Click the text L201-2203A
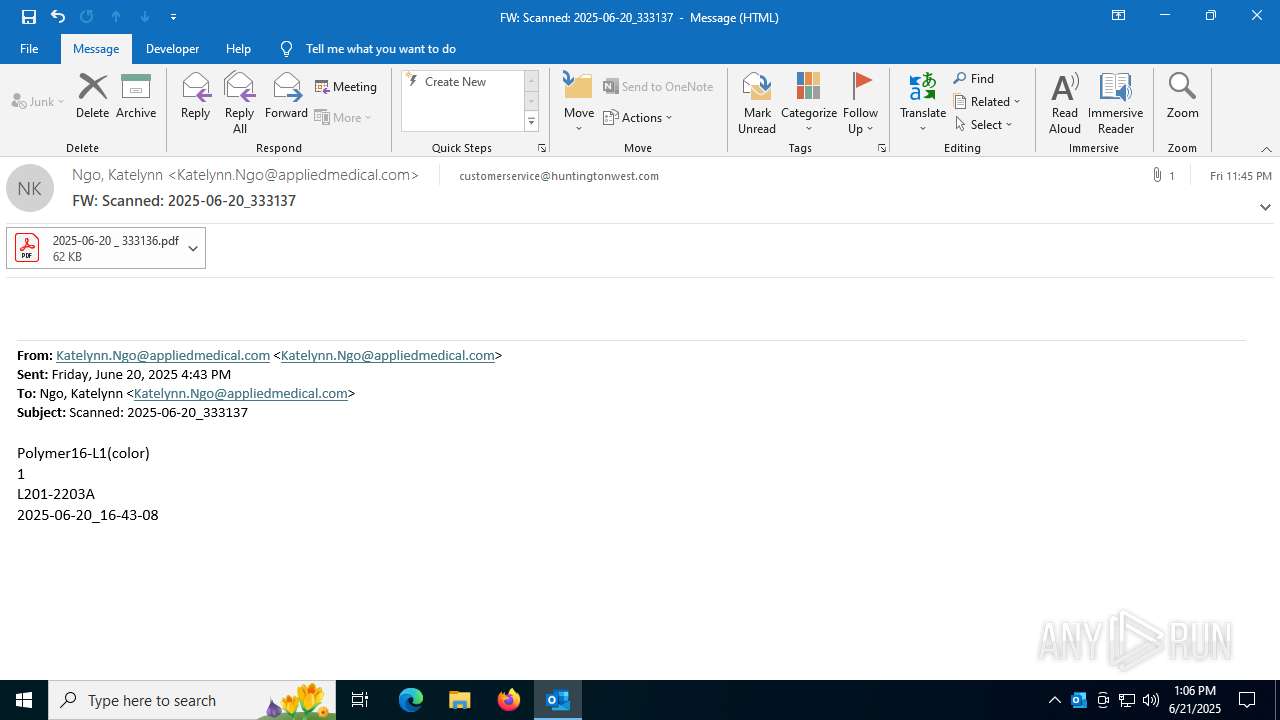 [x=56, y=494]
